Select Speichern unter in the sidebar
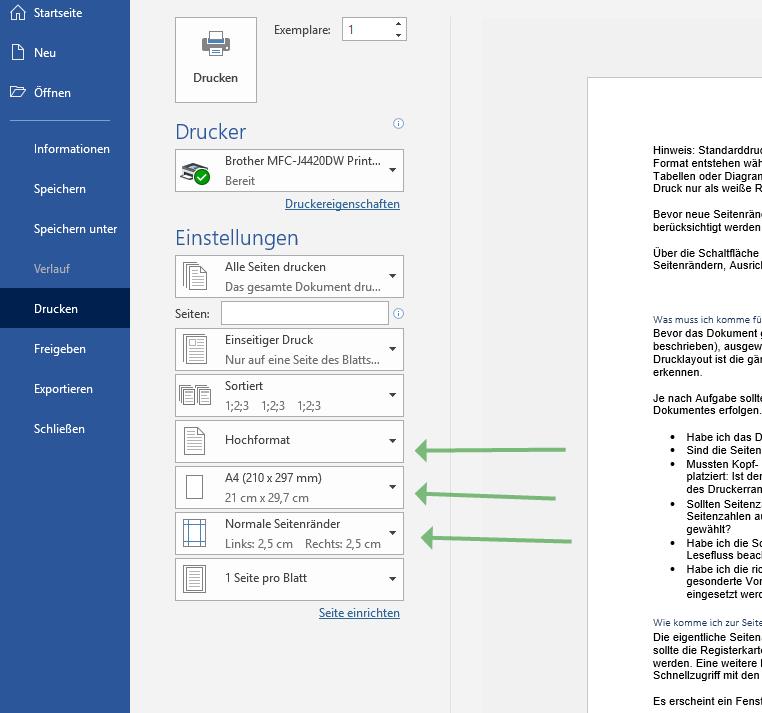 pyautogui.click(x=75, y=229)
